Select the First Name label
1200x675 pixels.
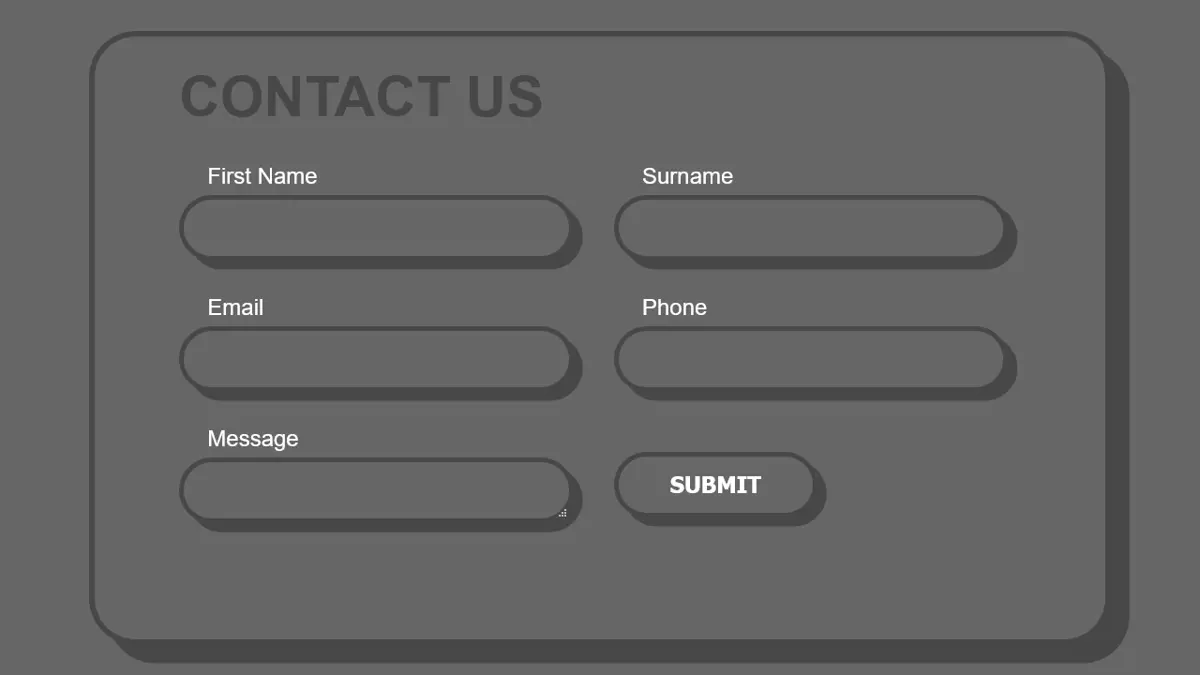point(262,176)
